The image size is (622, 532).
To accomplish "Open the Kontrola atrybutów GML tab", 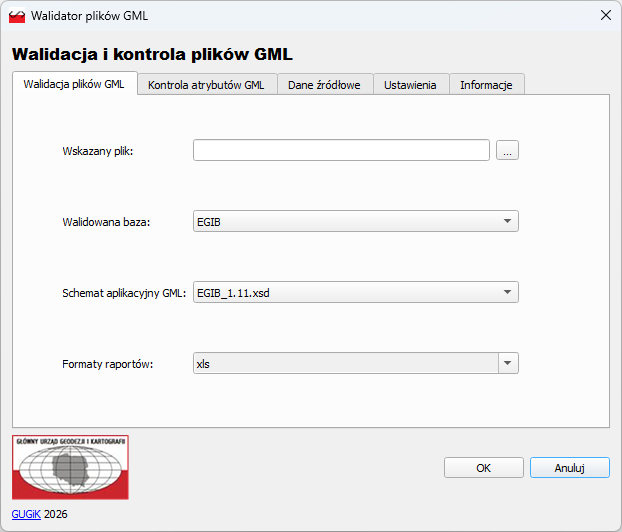I will pyautogui.click(x=206, y=85).
